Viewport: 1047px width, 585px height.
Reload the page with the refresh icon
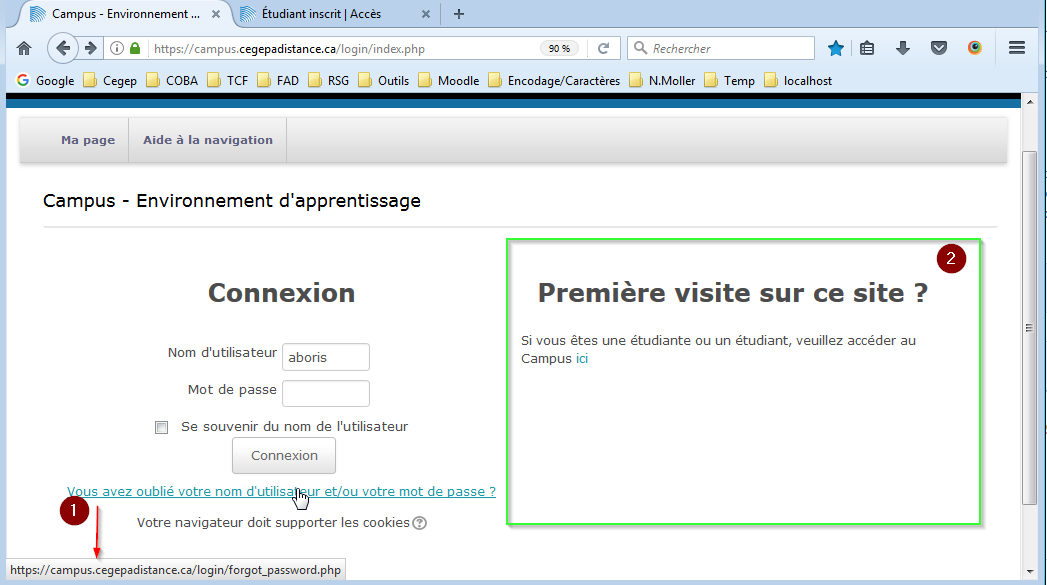click(603, 48)
